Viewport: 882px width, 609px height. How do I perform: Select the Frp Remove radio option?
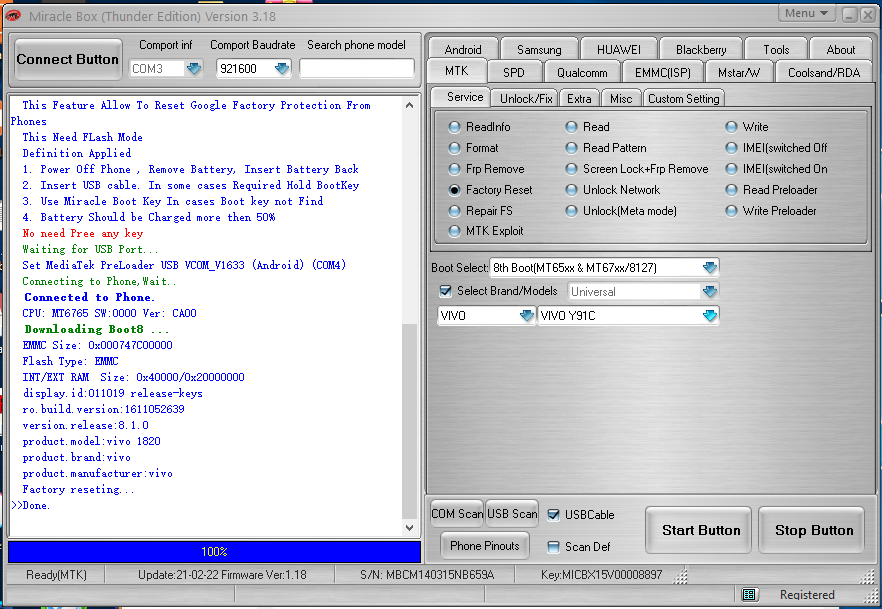tap(454, 169)
